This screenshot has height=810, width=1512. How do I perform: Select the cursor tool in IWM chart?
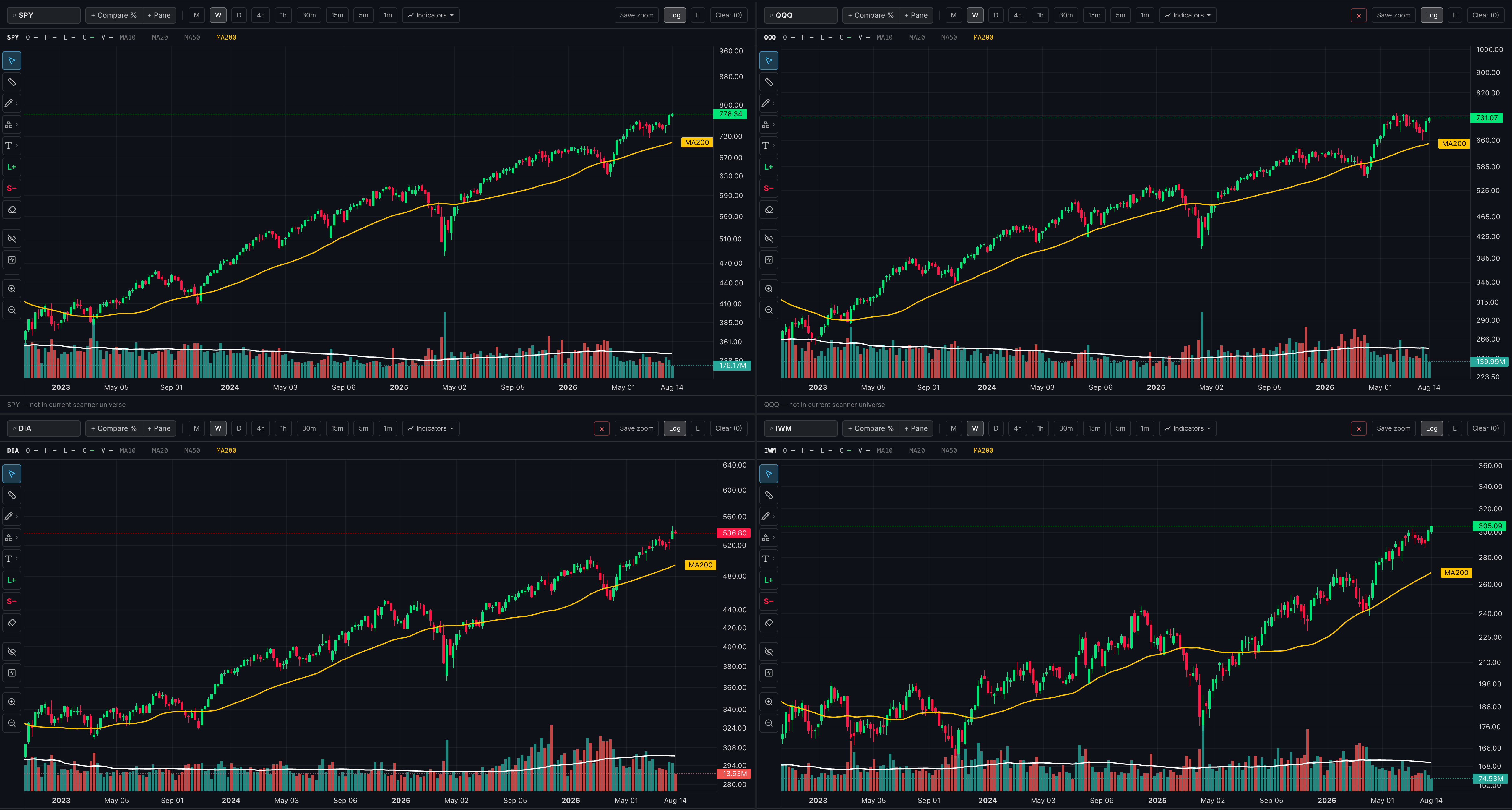coord(769,474)
